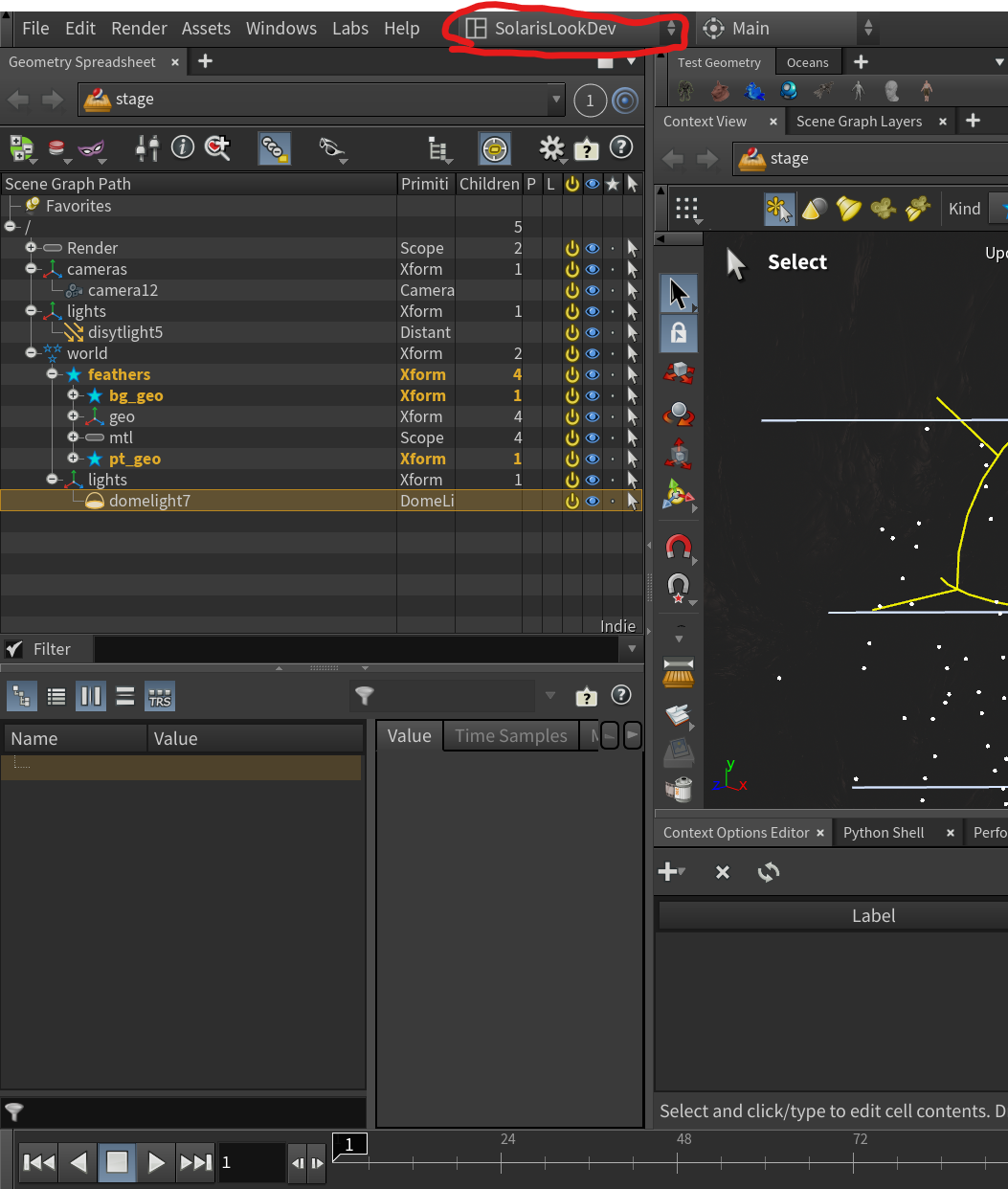Click the lock selection tool icon
Viewport: 1008px width, 1189px height.
point(679,333)
